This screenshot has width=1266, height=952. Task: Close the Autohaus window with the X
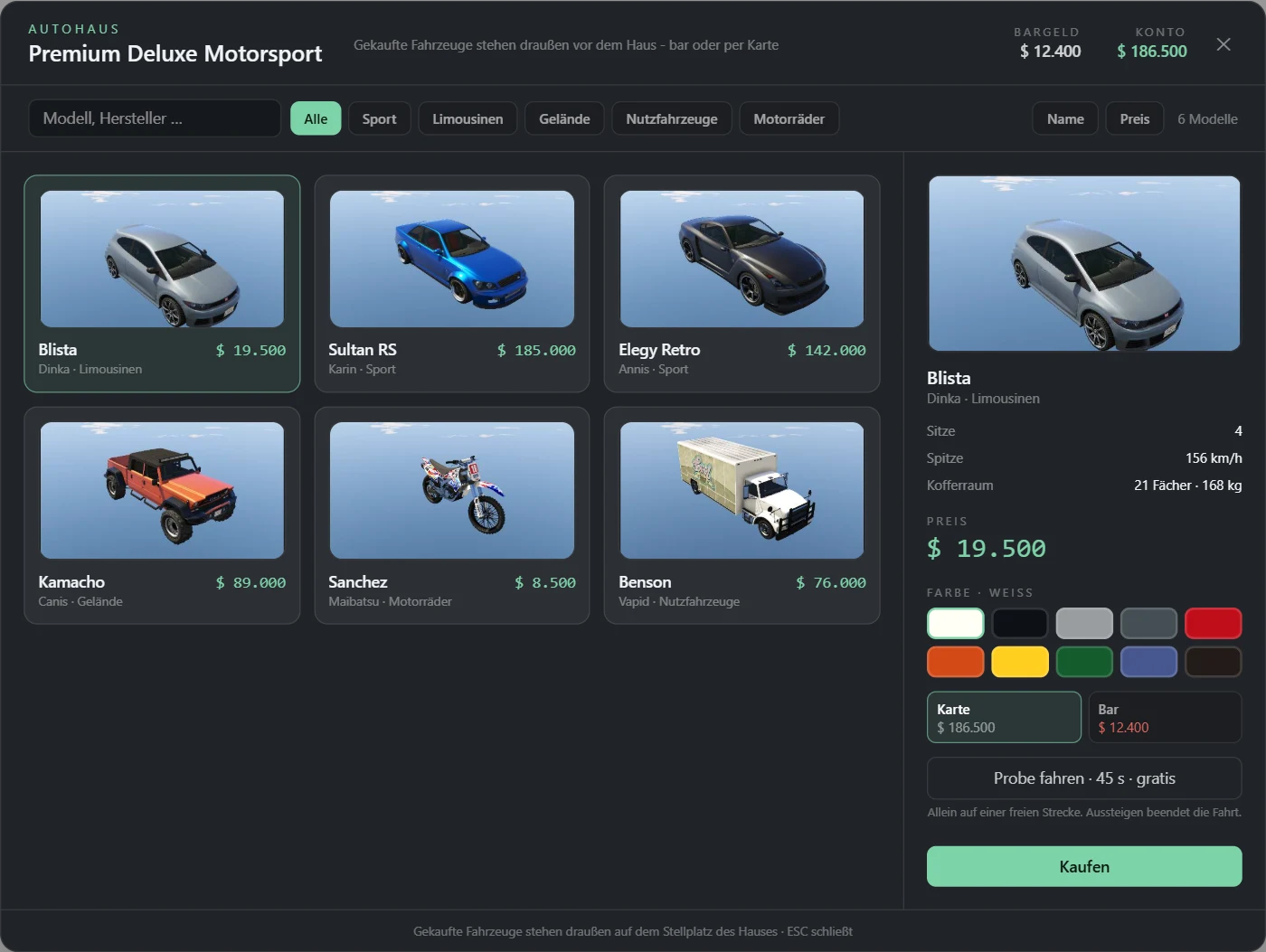[x=1223, y=44]
